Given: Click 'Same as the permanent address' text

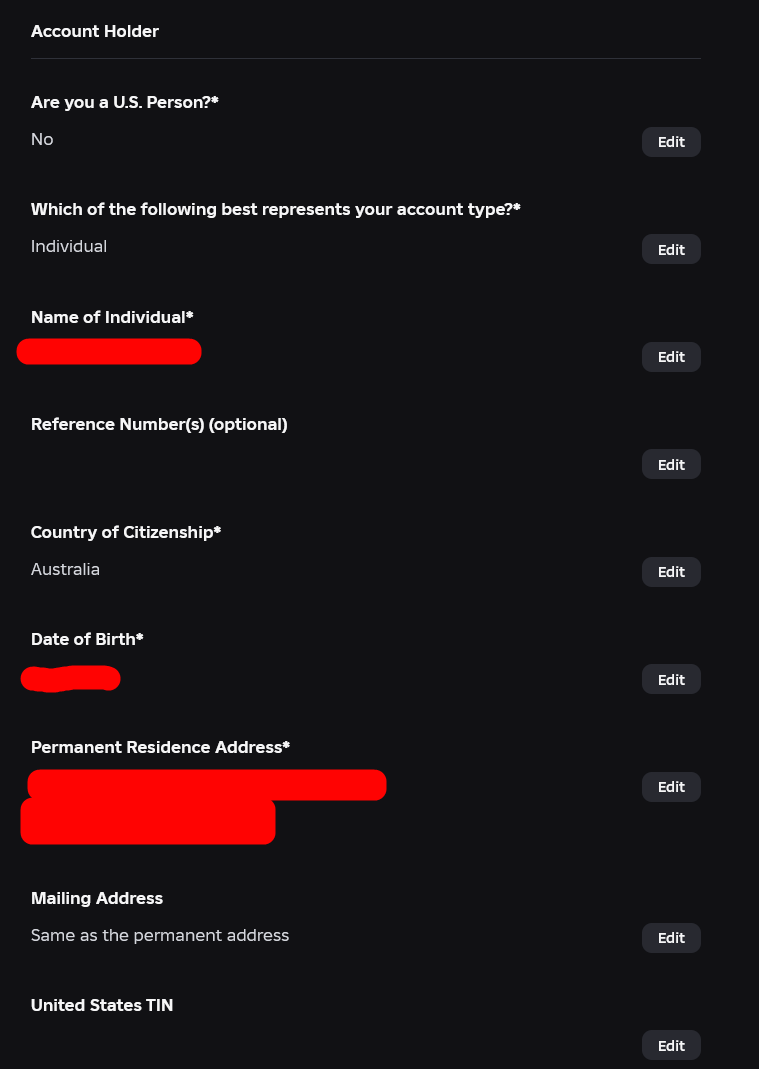Looking at the screenshot, I should tap(160, 935).
